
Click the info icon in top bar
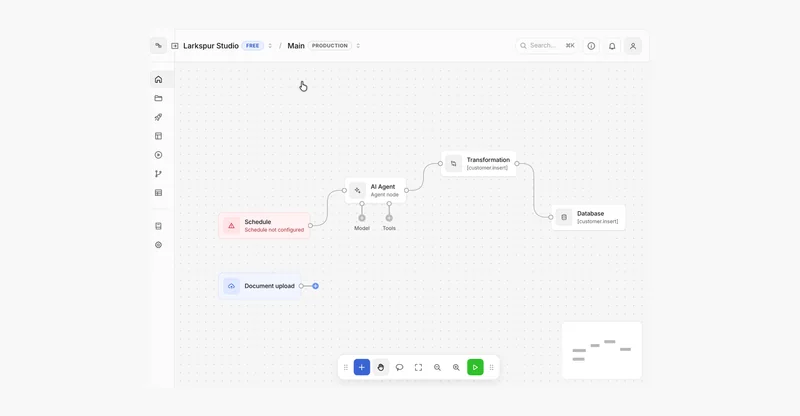(x=591, y=46)
